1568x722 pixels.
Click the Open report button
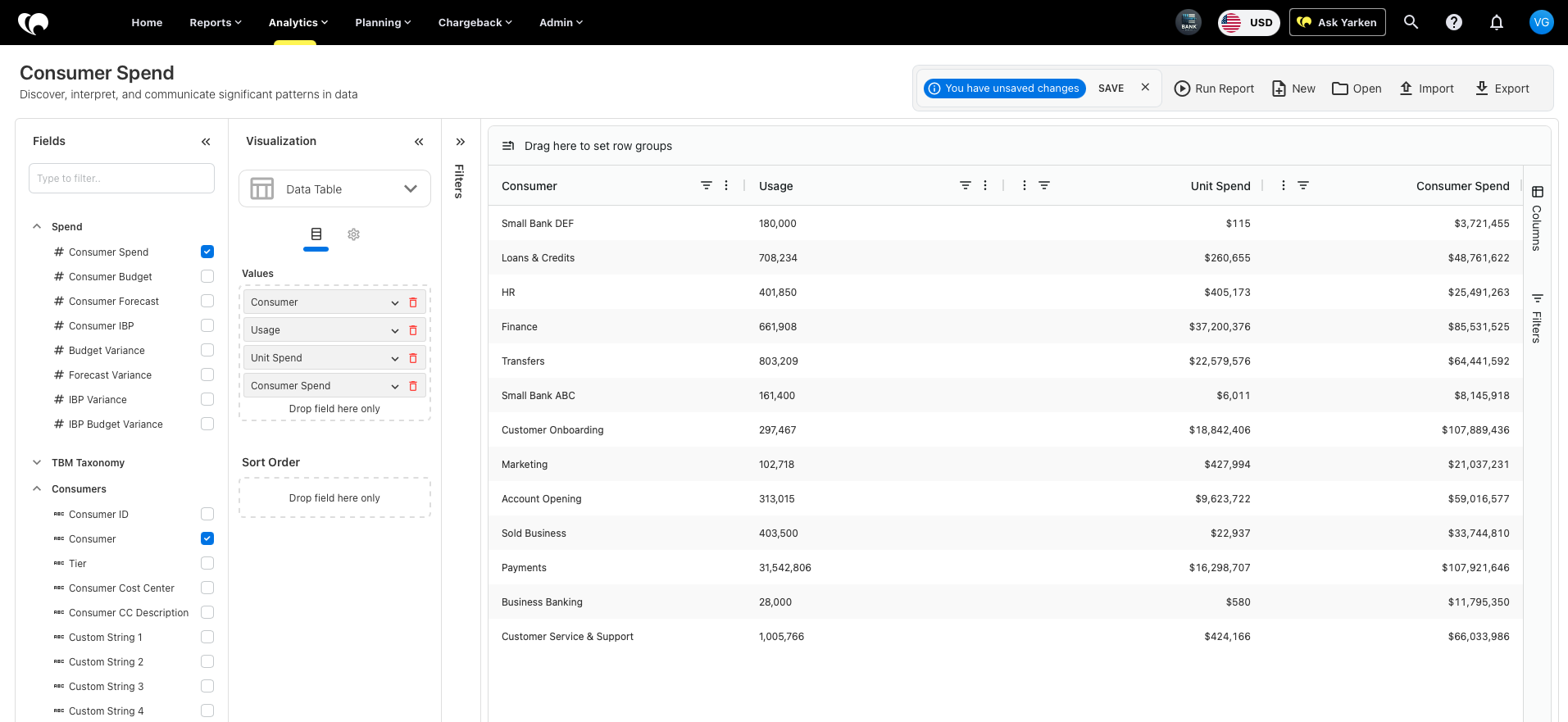(x=1357, y=89)
